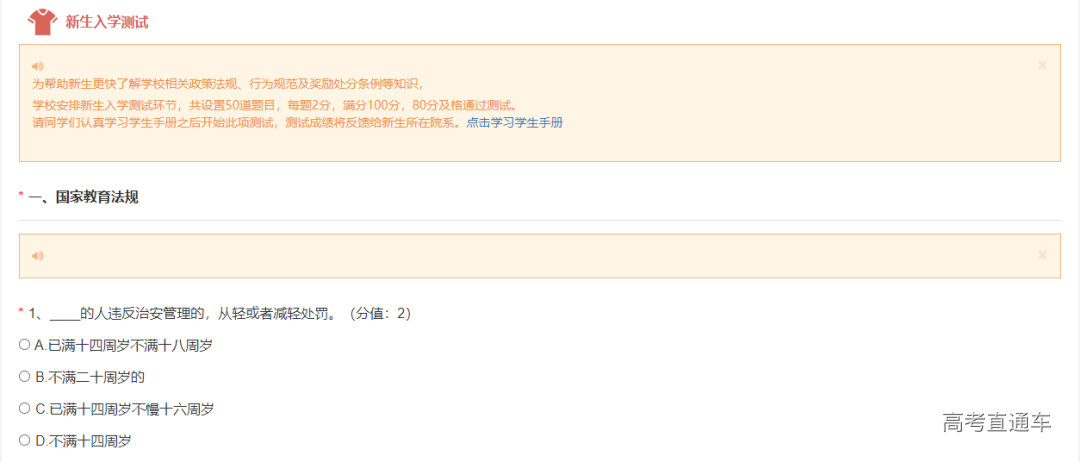Click the notice line starting 为帮助新生更快了解
This screenshot has height=462, width=1080.
tap(229, 84)
